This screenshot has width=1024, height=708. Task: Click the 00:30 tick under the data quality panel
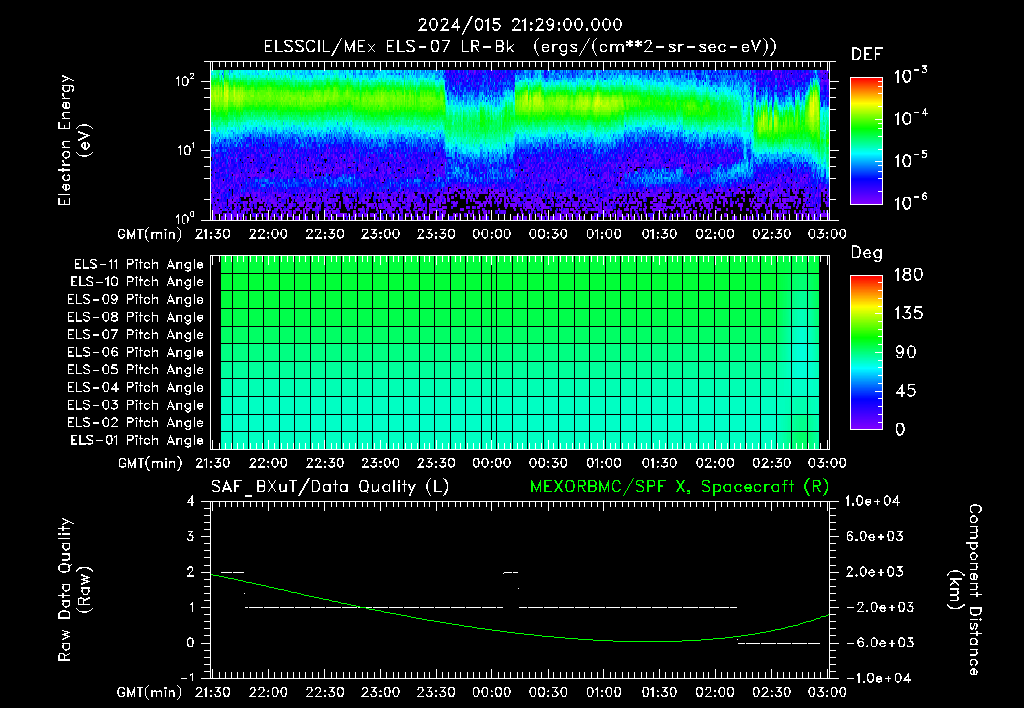coord(548,692)
